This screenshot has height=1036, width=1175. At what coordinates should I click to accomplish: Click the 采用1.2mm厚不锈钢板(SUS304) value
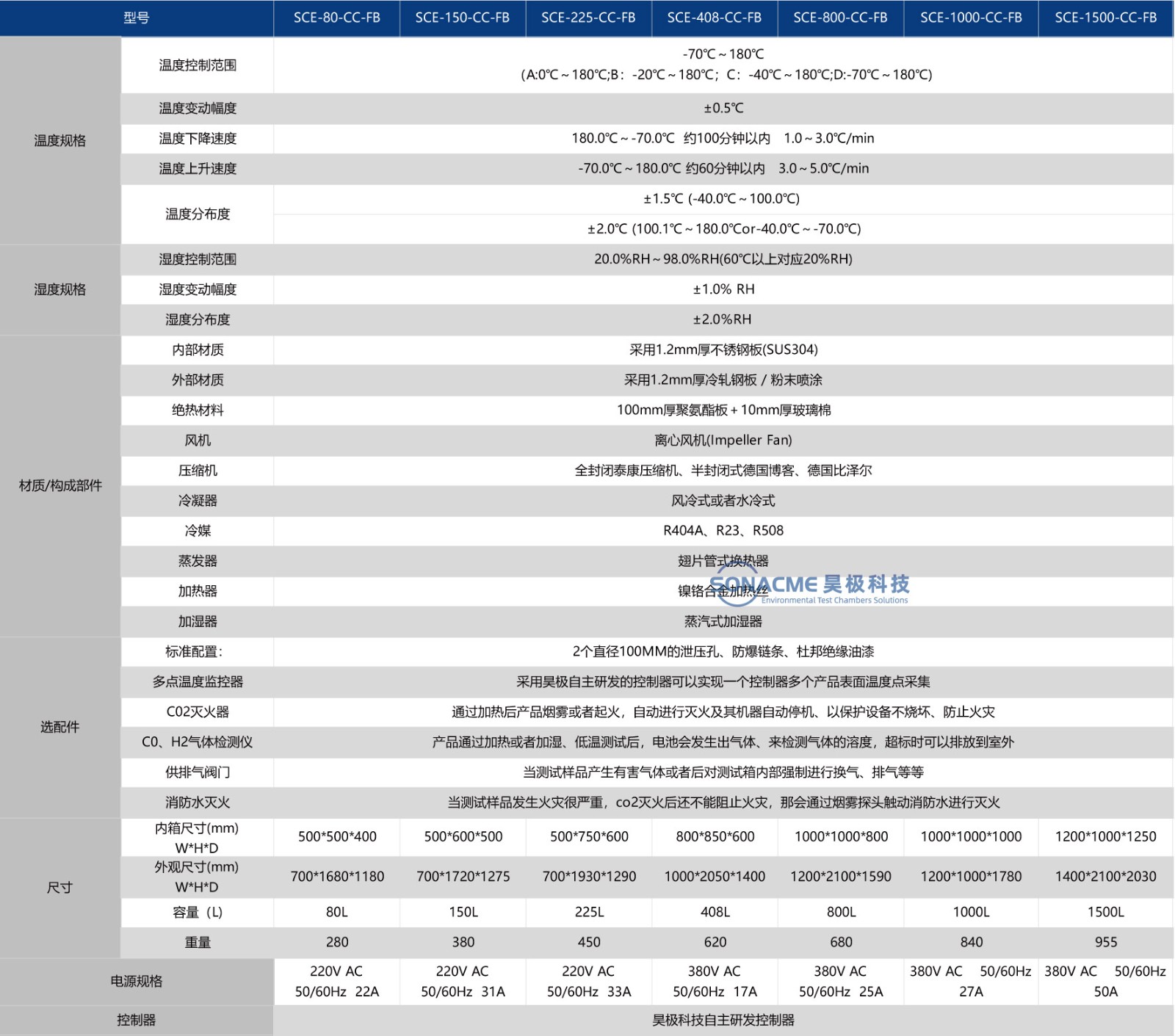click(x=723, y=349)
